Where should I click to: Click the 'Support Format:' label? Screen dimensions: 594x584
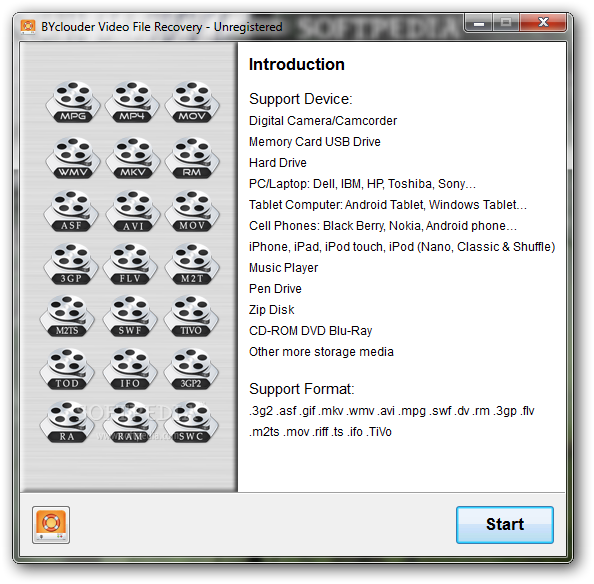pyautogui.click(x=302, y=389)
